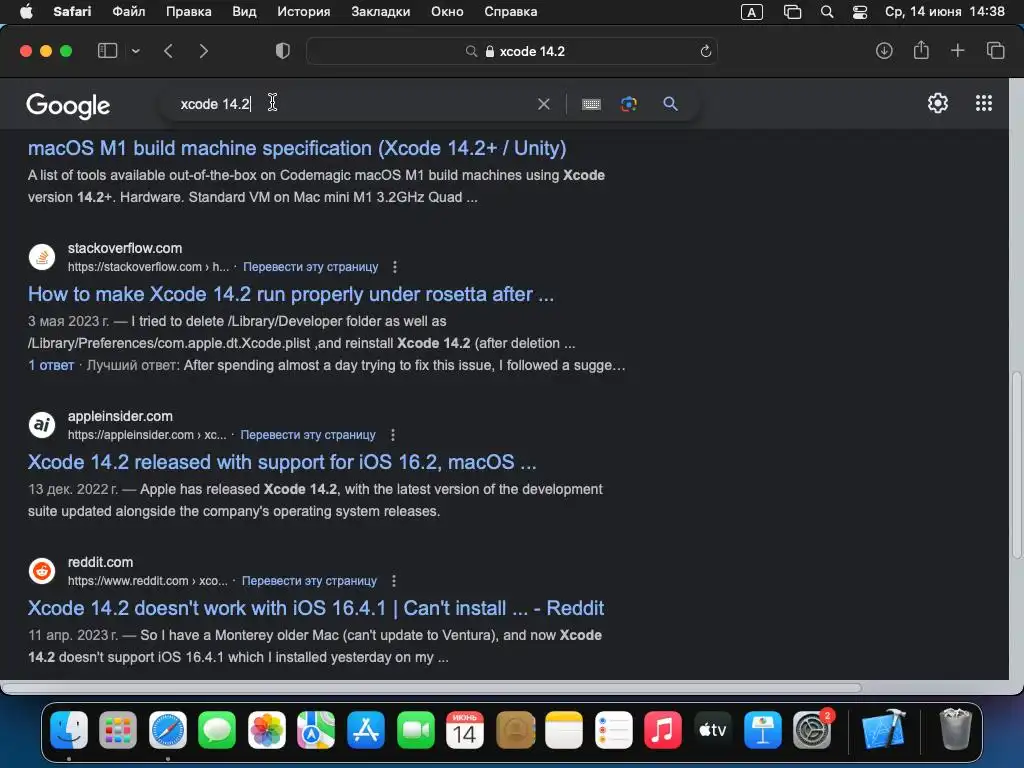Screen dimensions: 1024x768
Task: Click the appleinsider.com site favicon
Action: pos(42,425)
